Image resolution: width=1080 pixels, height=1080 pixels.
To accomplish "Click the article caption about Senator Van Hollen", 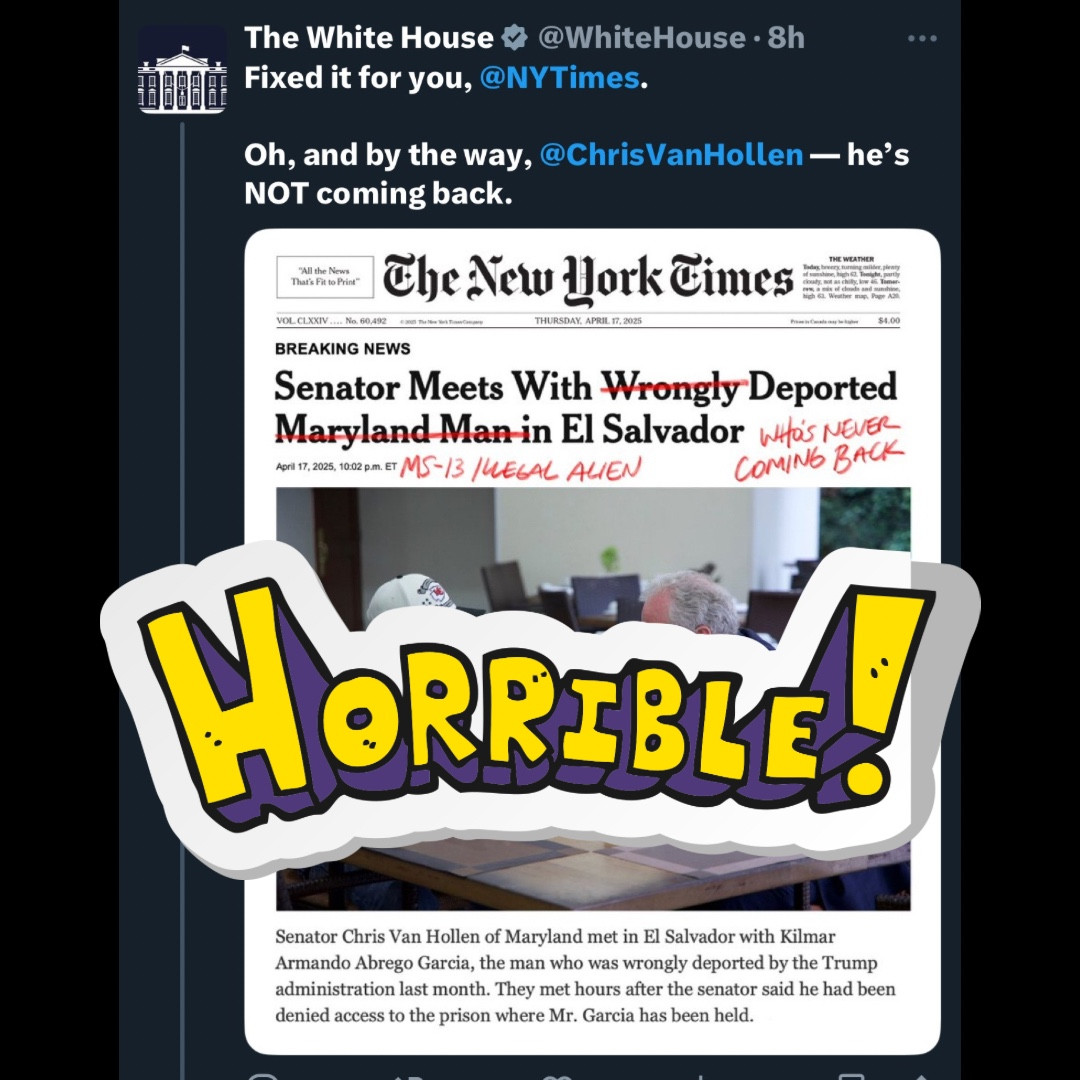I will point(585,975).
